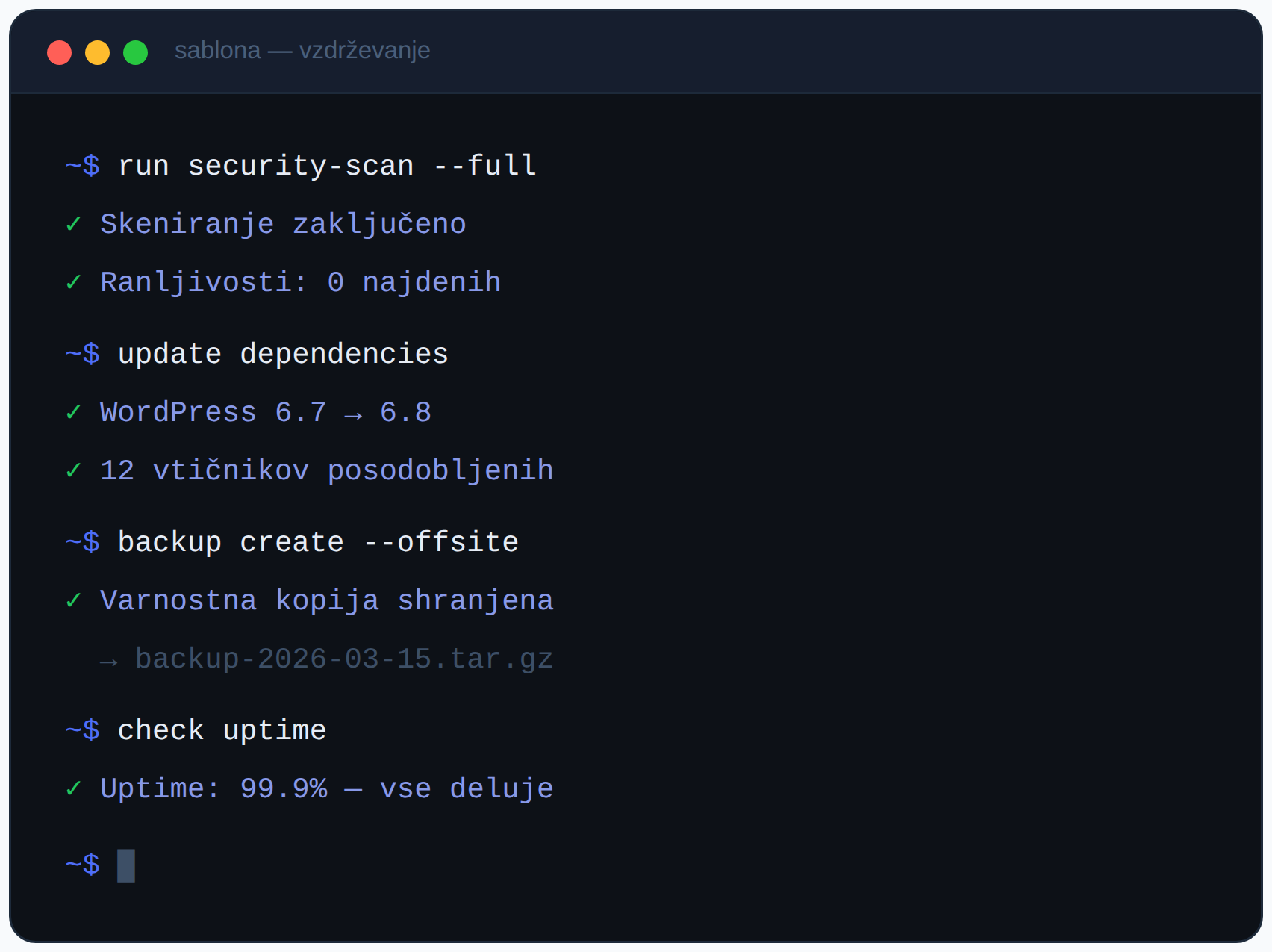Click checkmark beside 12 vtičnikov posodobljenih

tap(73, 470)
